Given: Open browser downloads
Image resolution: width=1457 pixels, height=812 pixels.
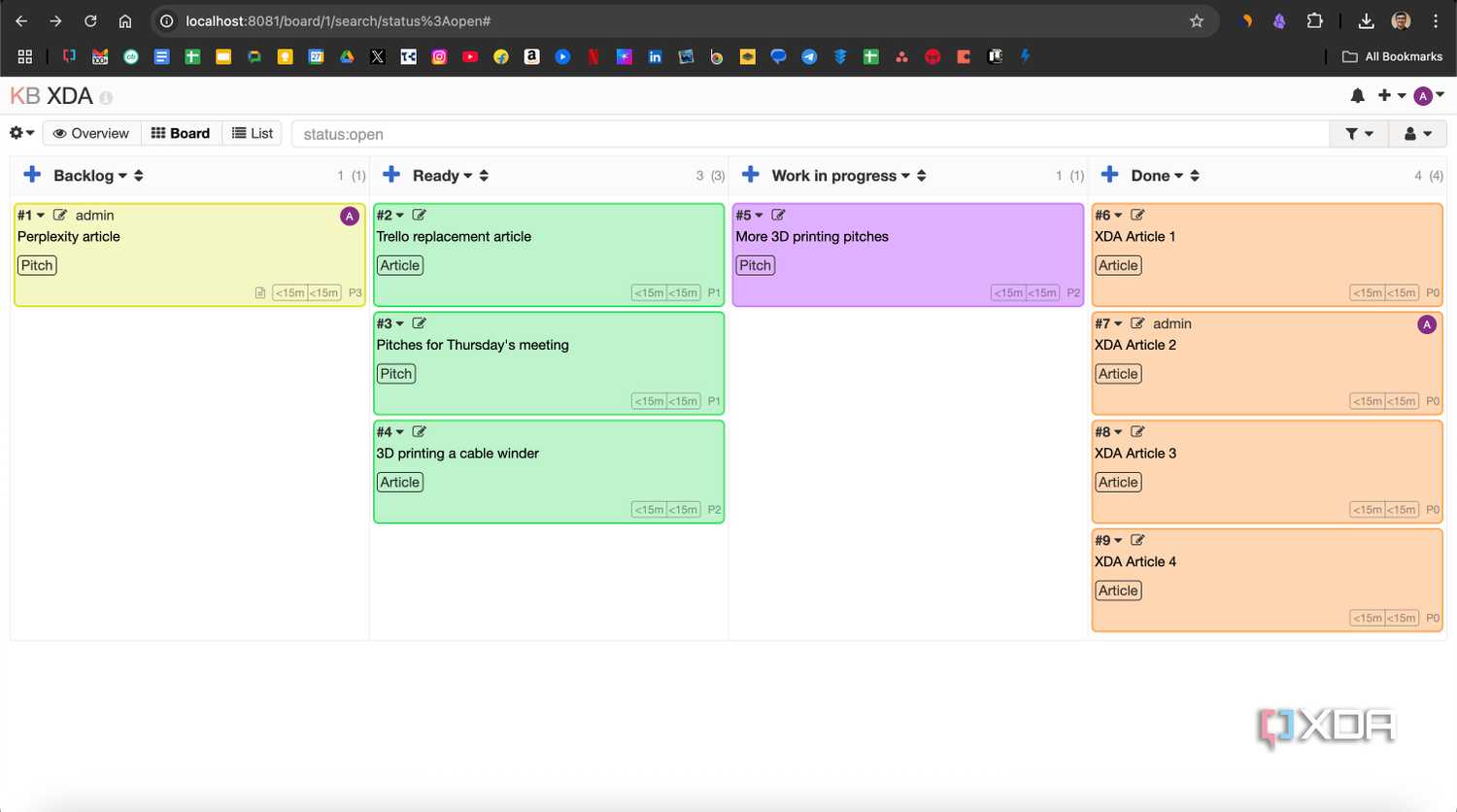Looking at the screenshot, I should [x=1366, y=20].
